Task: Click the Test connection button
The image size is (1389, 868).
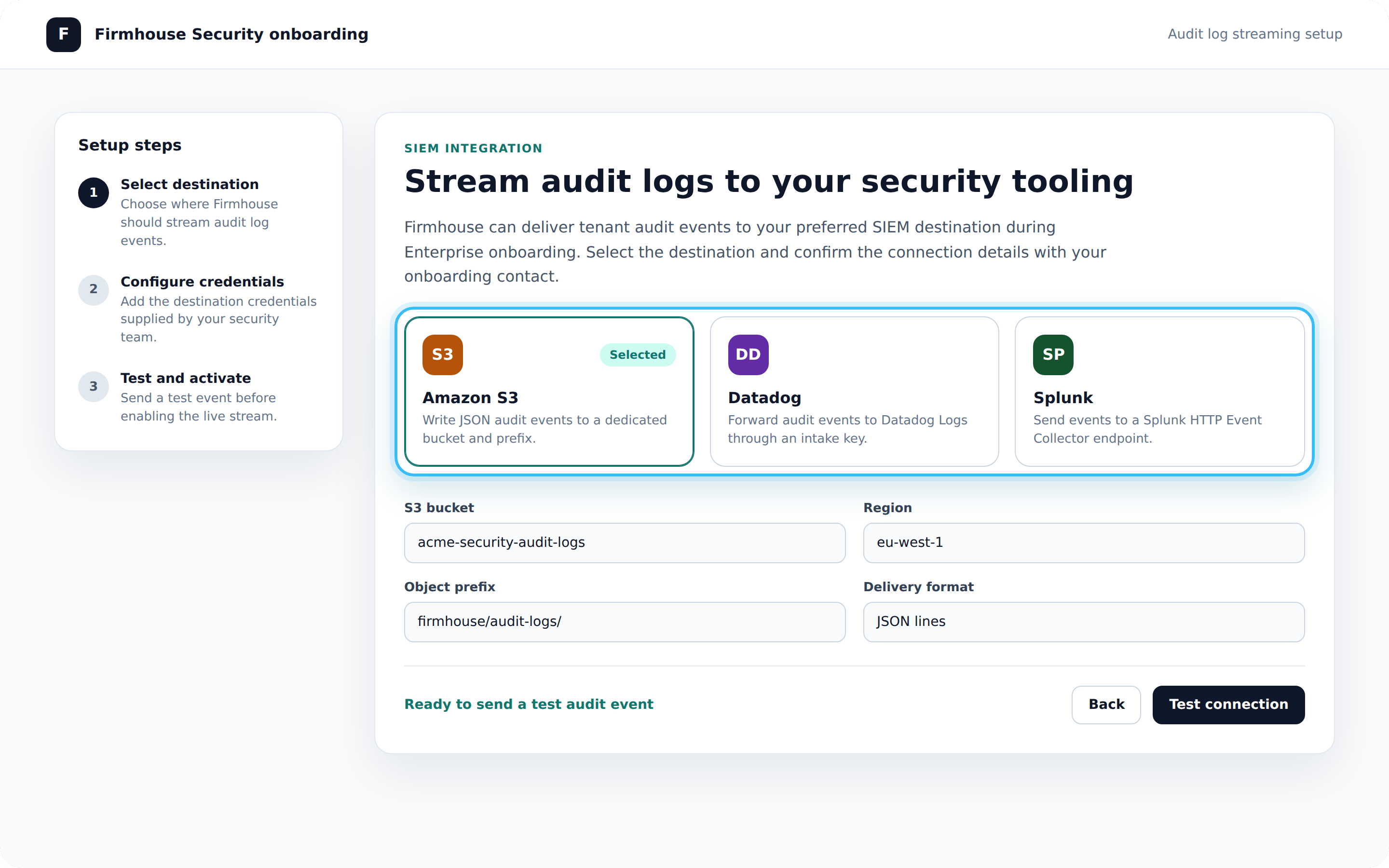Action: (1228, 705)
